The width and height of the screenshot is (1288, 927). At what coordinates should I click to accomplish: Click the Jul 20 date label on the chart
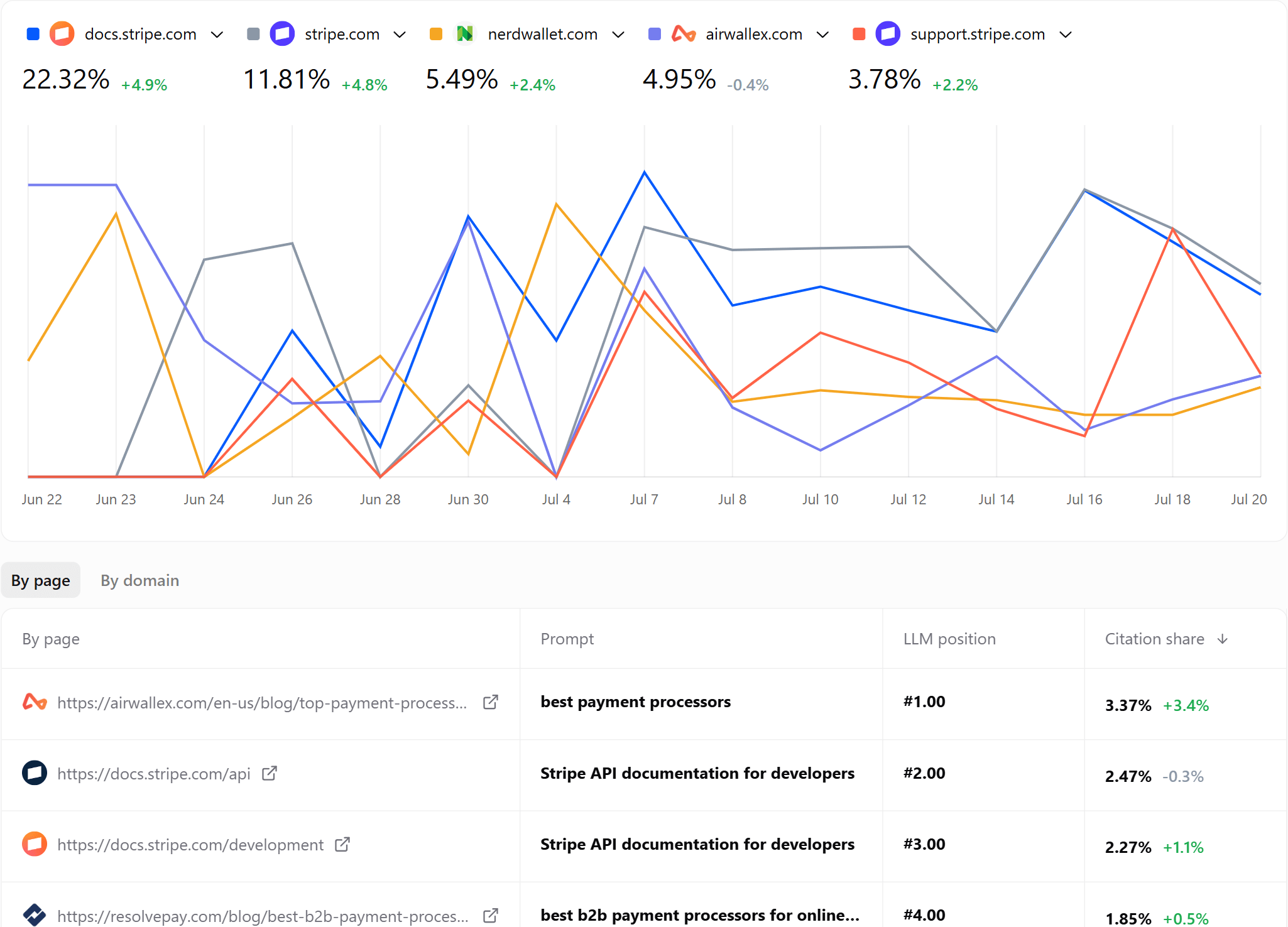click(1249, 499)
